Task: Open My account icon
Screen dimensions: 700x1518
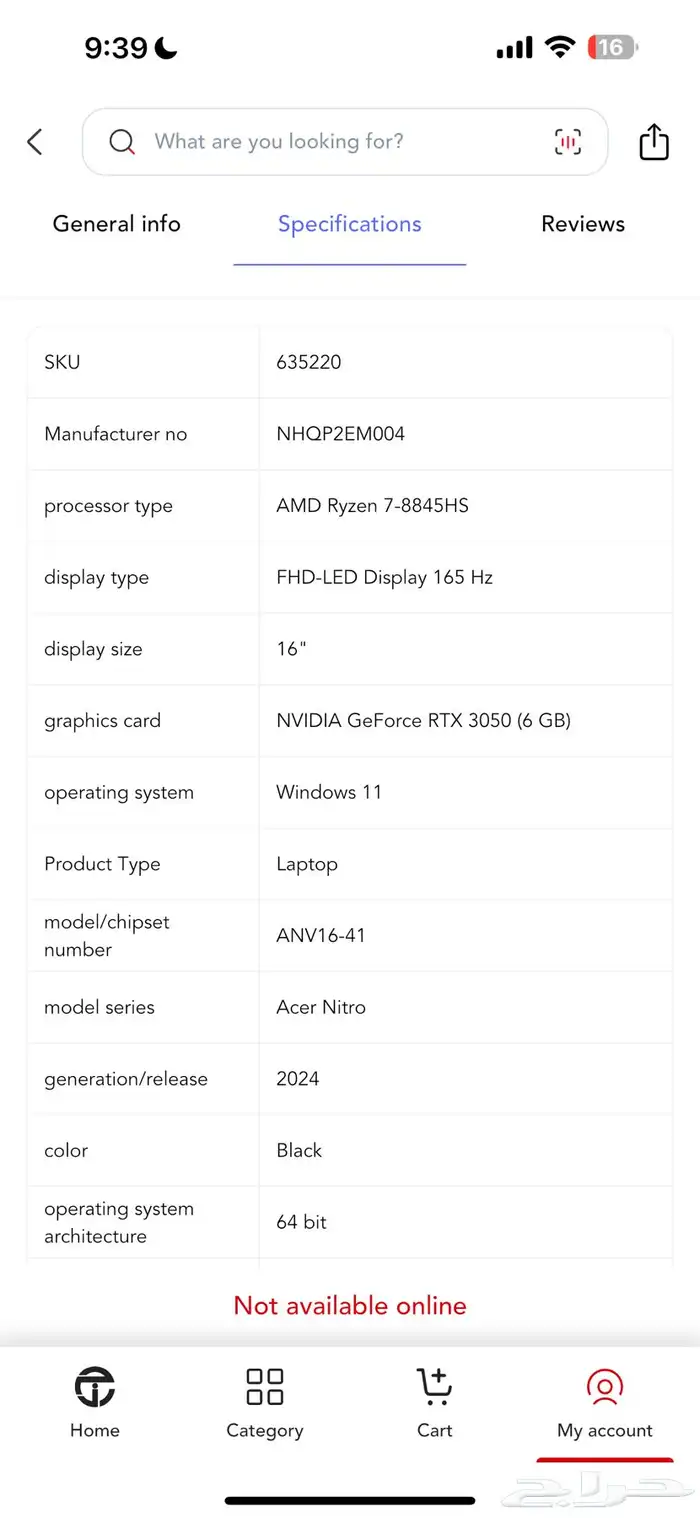Action: (x=604, y=1402)
